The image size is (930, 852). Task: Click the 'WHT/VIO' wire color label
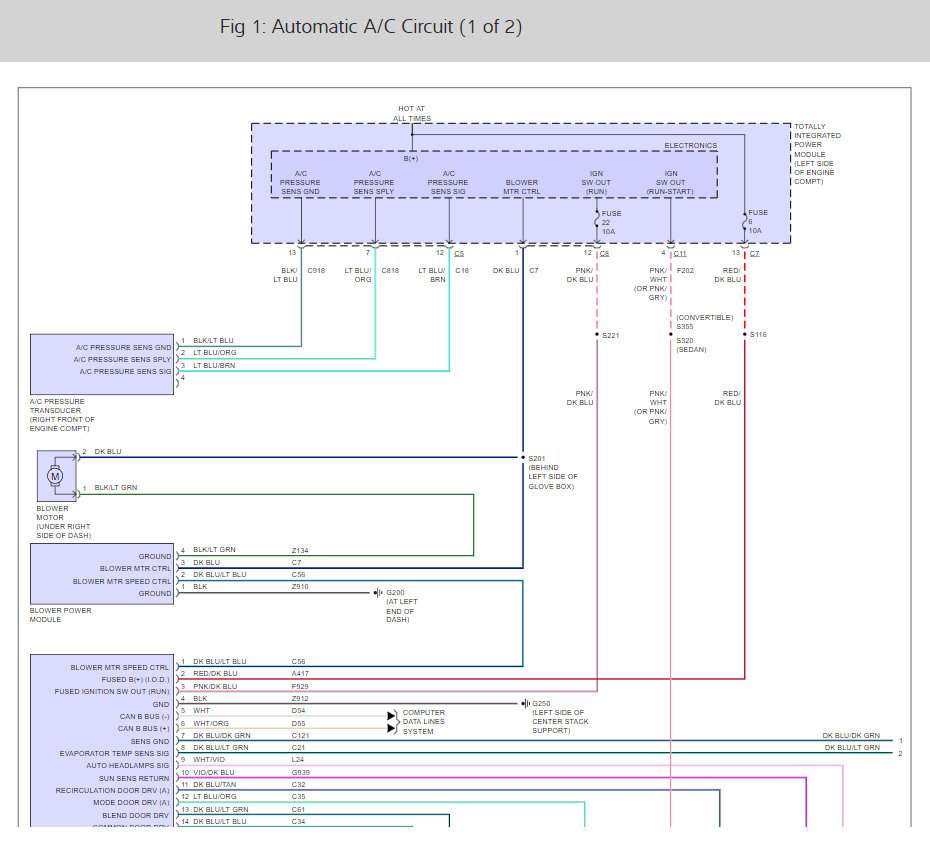coord(209,759)
